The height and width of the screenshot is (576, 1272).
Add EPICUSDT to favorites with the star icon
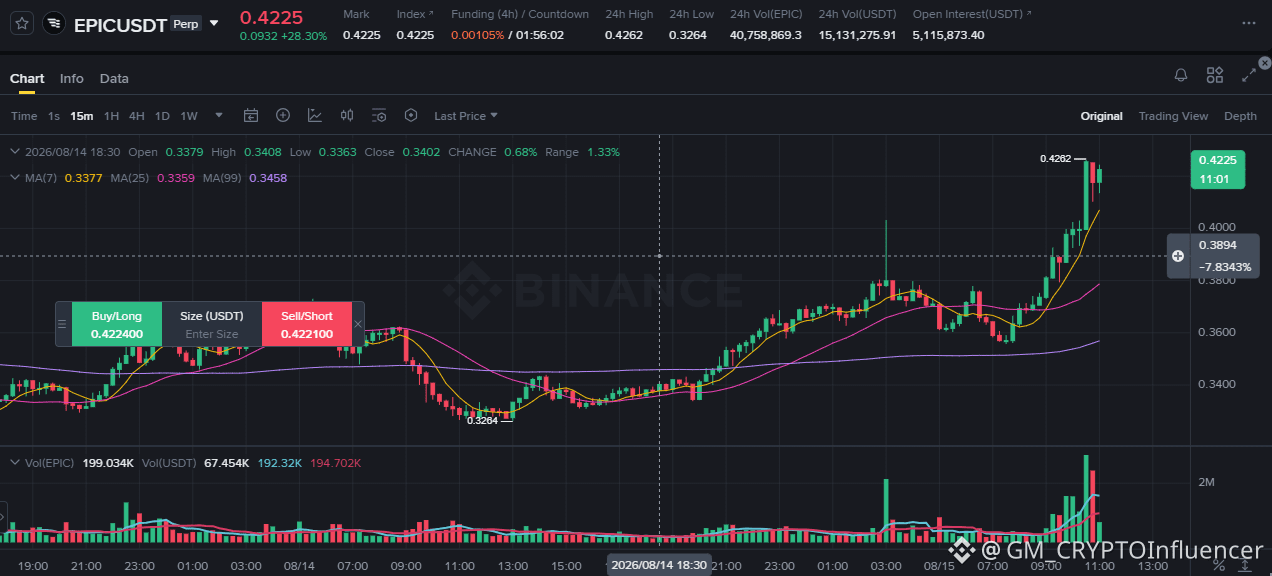point(22,23)
